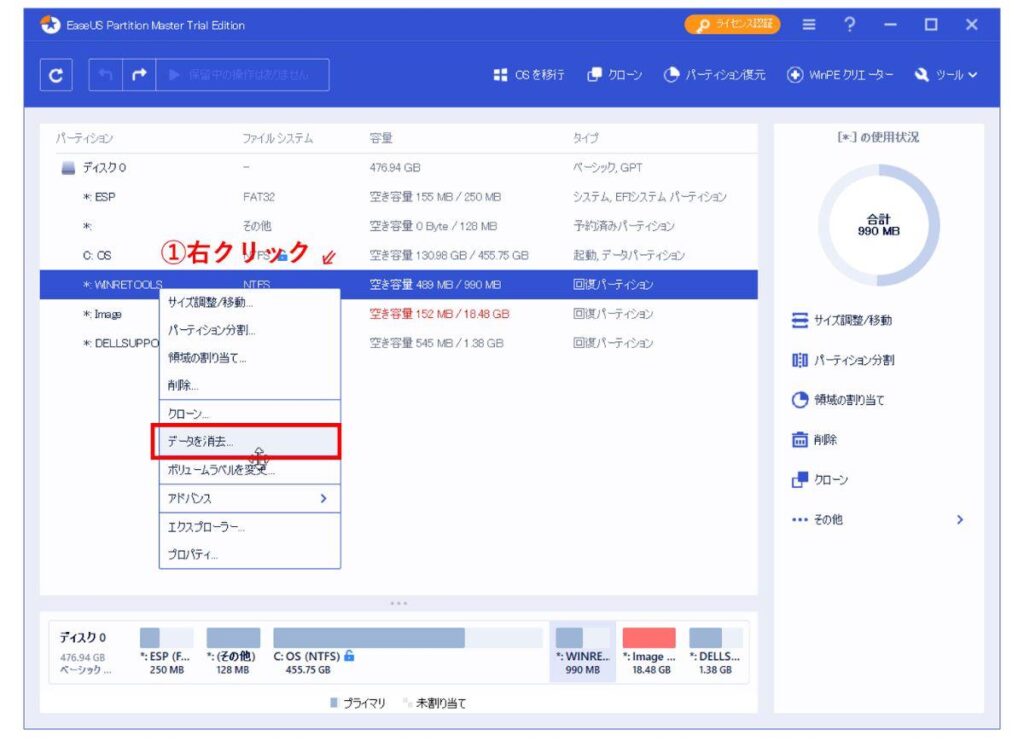This screenshot has height=753, width=1024.
Task: Choose クローン in context menu
Action: (x=249, y=414)
